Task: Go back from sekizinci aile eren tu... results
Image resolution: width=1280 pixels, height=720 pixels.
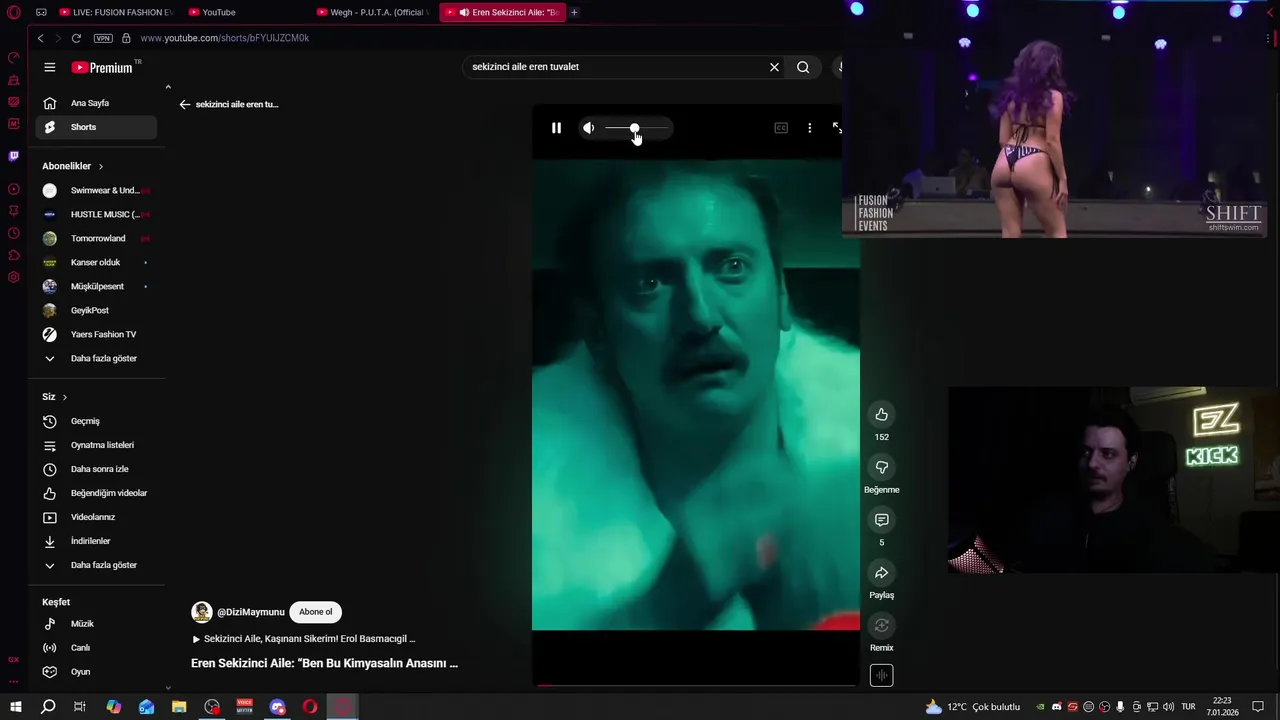Action: pyautogui.click(x=184, y=104)
